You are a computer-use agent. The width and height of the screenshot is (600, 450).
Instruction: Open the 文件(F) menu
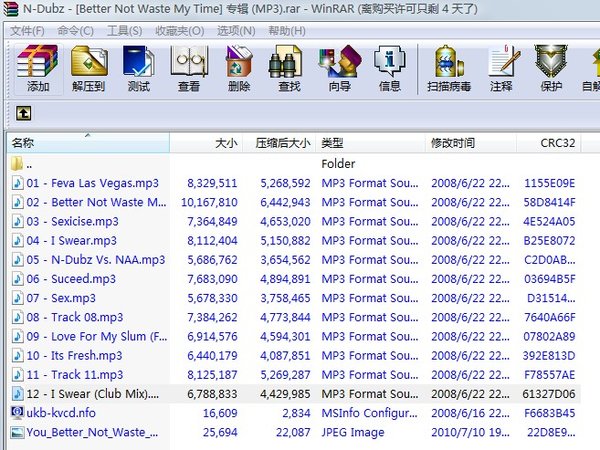coord(27,31)
